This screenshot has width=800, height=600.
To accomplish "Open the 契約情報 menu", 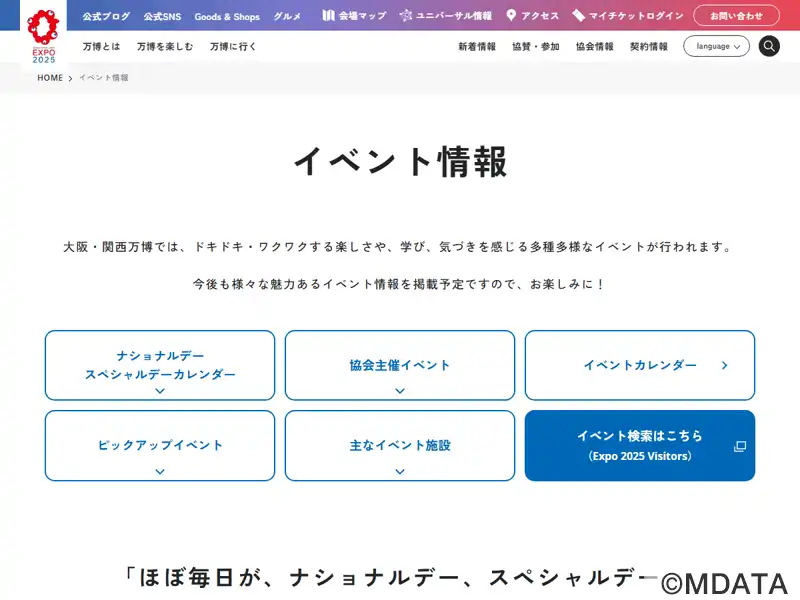I will tap(648, 46).
